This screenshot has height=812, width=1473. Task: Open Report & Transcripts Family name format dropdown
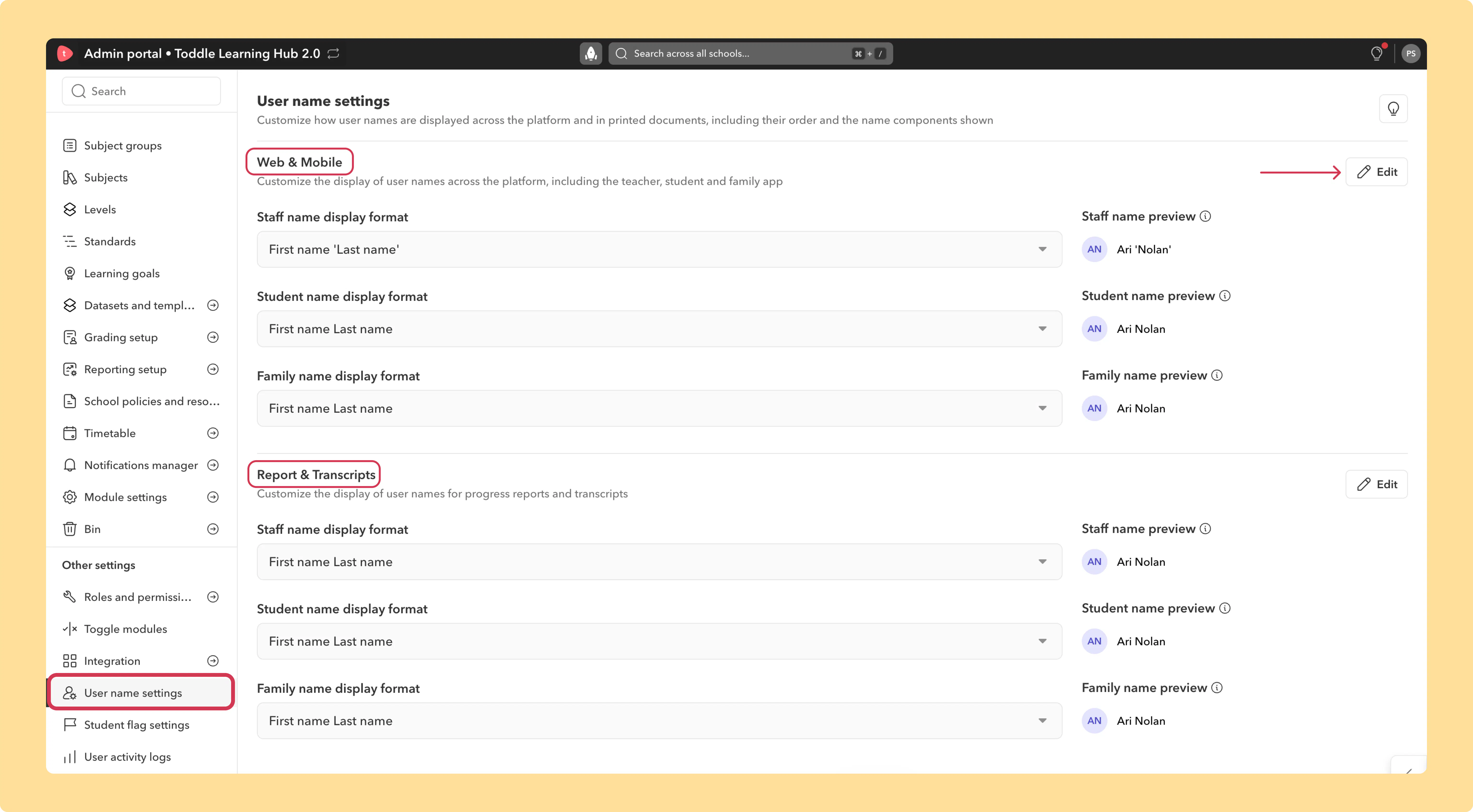coord(659,720)
